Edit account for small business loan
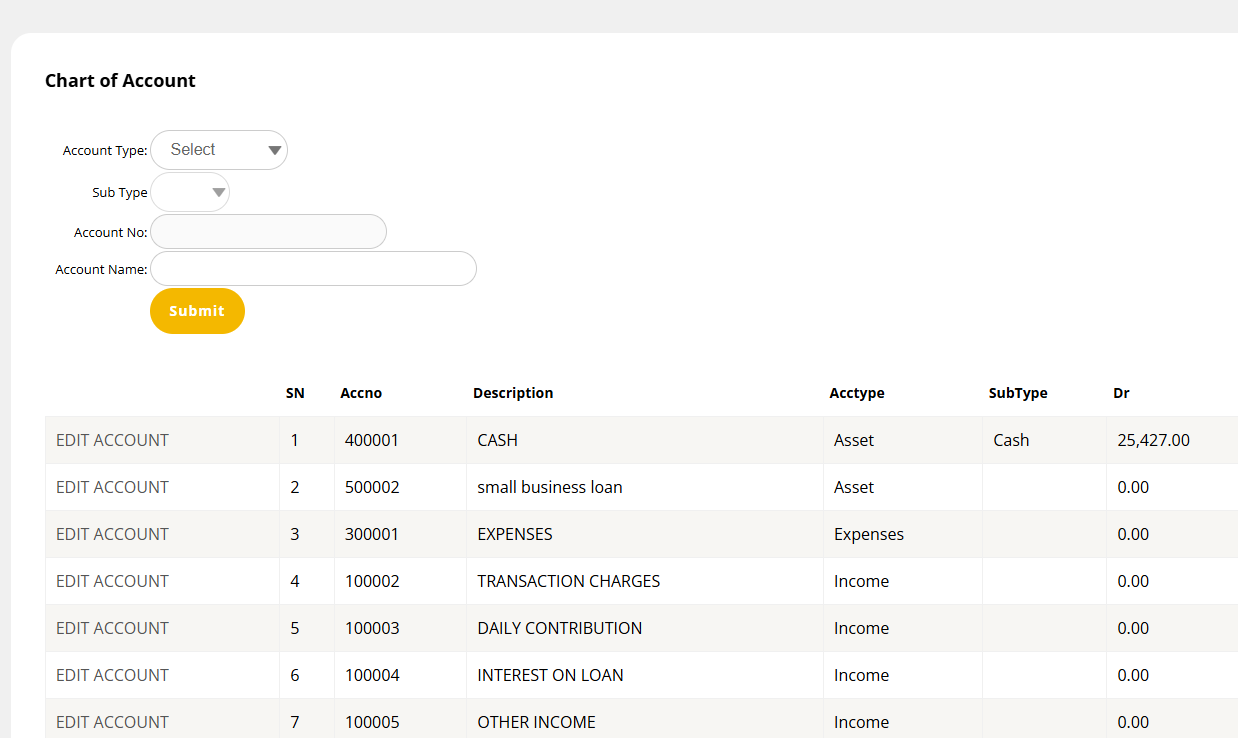Screen dimensions: 1238x738 (x=112, y=487)
